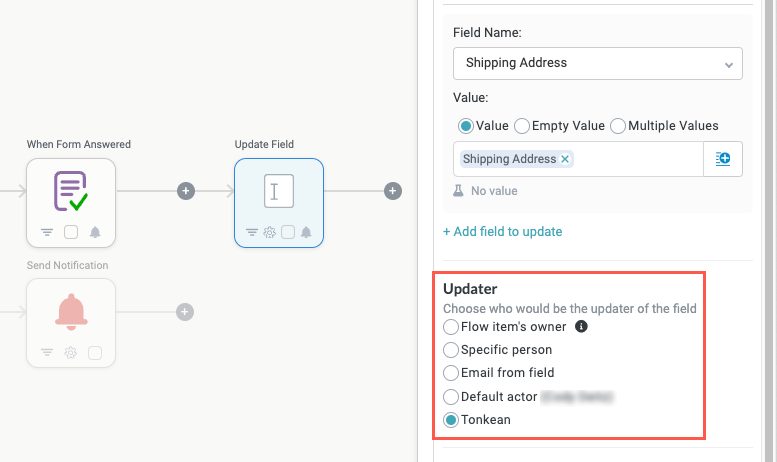Viewport: 777px width, 462px height.
Task: Select the Empty Value radio option
Action: pyautogui.click(x=521, y=126)
